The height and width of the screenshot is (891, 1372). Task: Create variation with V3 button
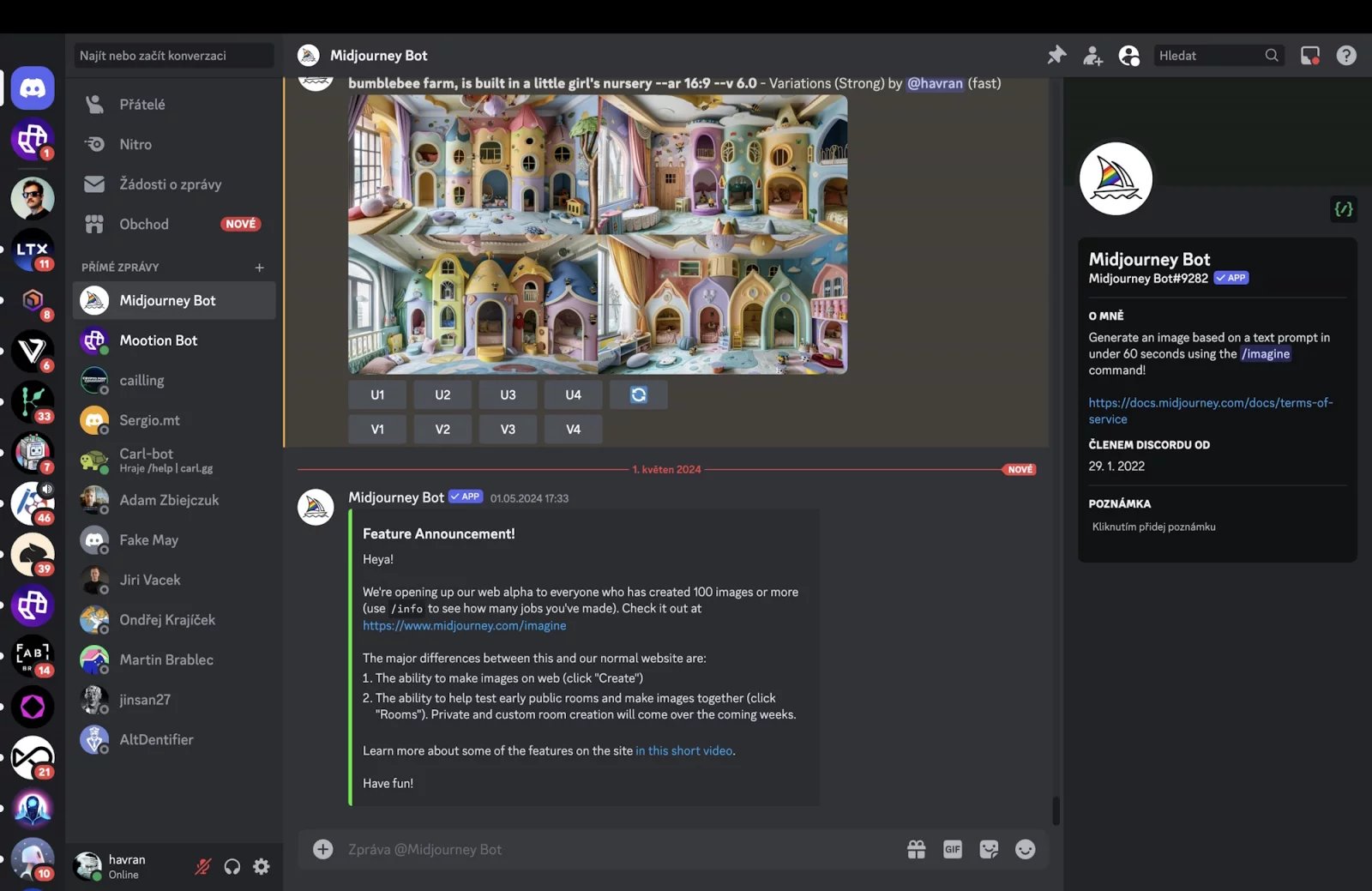coord(508,430)
